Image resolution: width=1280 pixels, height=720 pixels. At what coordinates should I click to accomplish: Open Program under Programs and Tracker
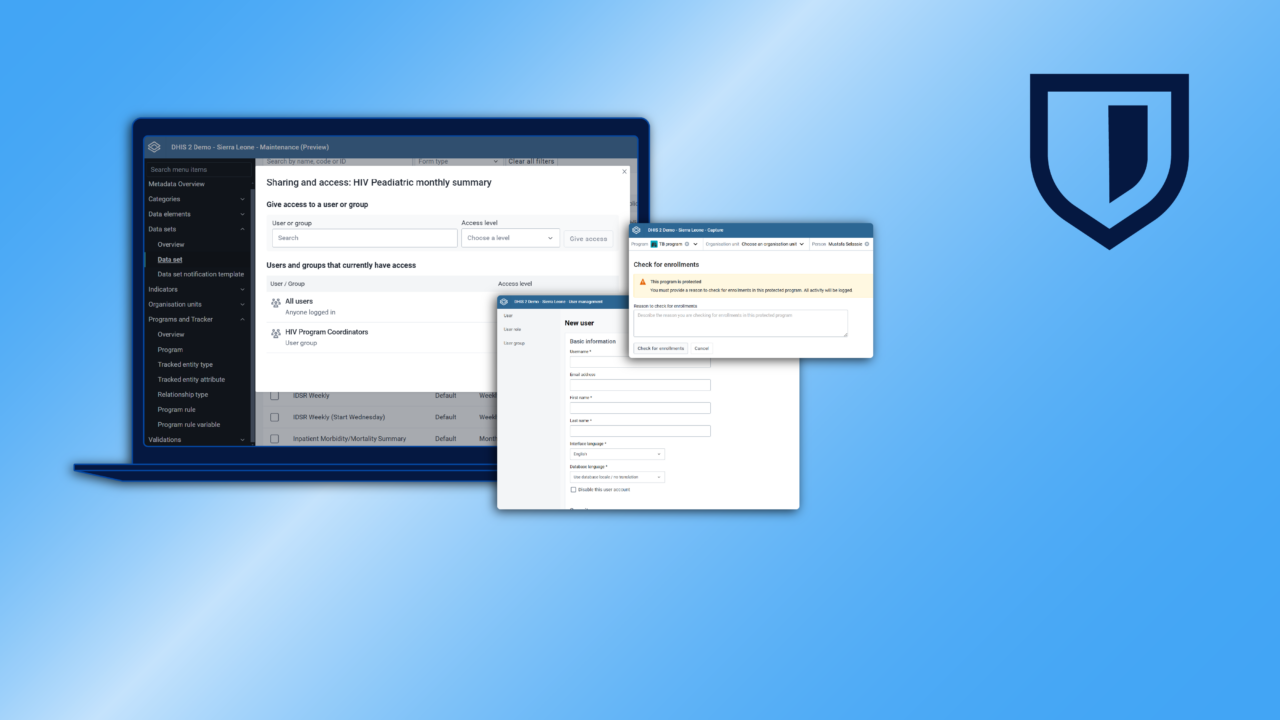[170, 349]
